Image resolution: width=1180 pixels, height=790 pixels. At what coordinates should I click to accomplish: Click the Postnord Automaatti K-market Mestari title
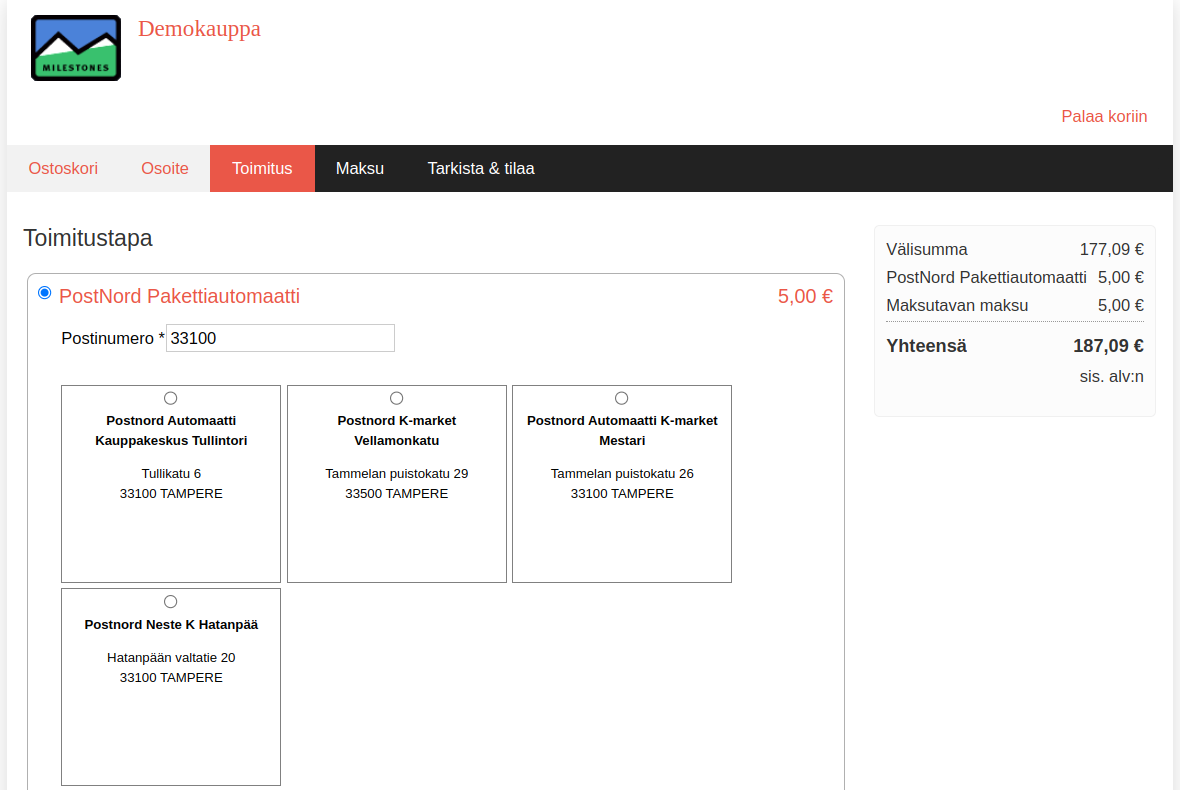pyautogui.click(x=622, y=430)
